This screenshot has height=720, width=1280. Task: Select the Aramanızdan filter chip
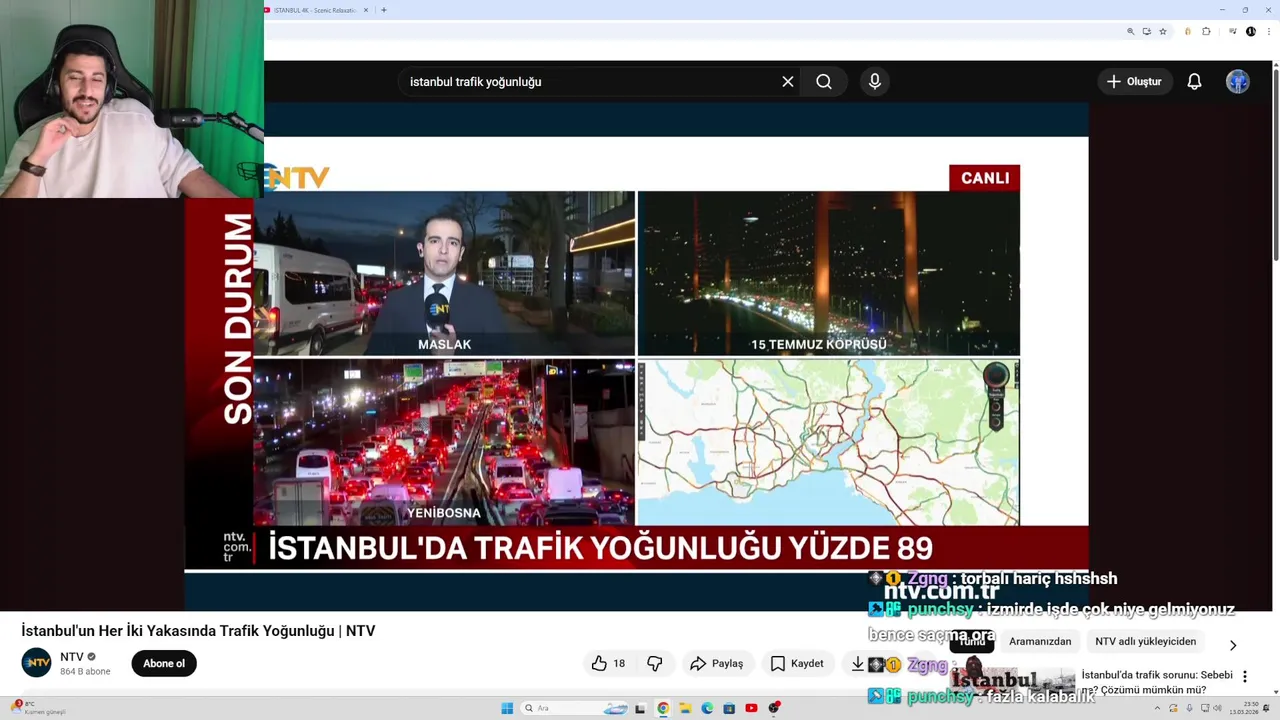[1040, 641]
